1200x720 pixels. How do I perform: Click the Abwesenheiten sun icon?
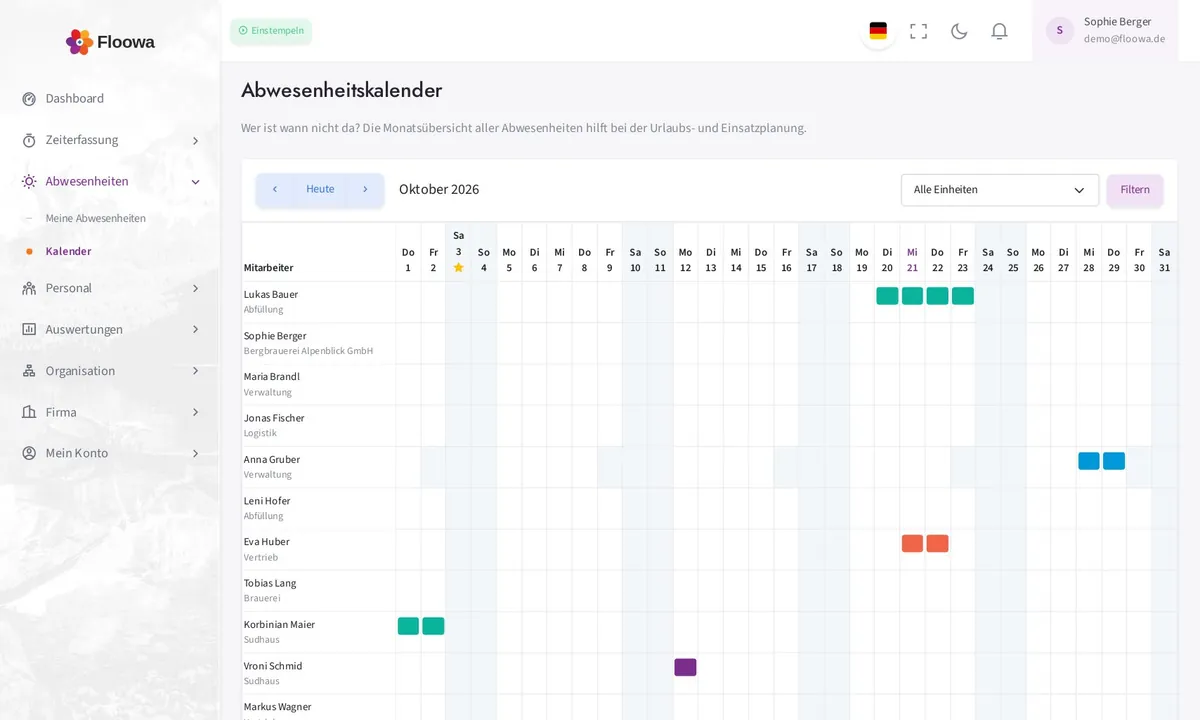[29, 181]
